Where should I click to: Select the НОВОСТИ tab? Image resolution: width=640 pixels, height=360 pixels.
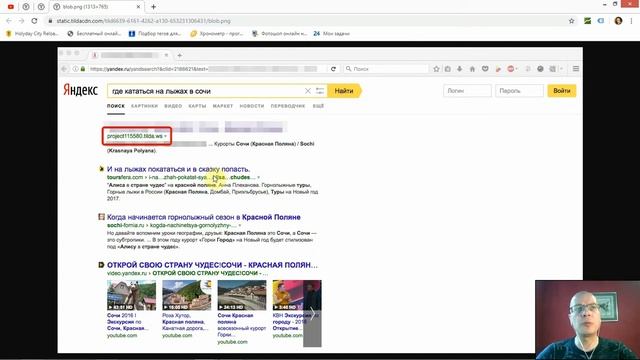pyautogui.click(x=252, y=106)
